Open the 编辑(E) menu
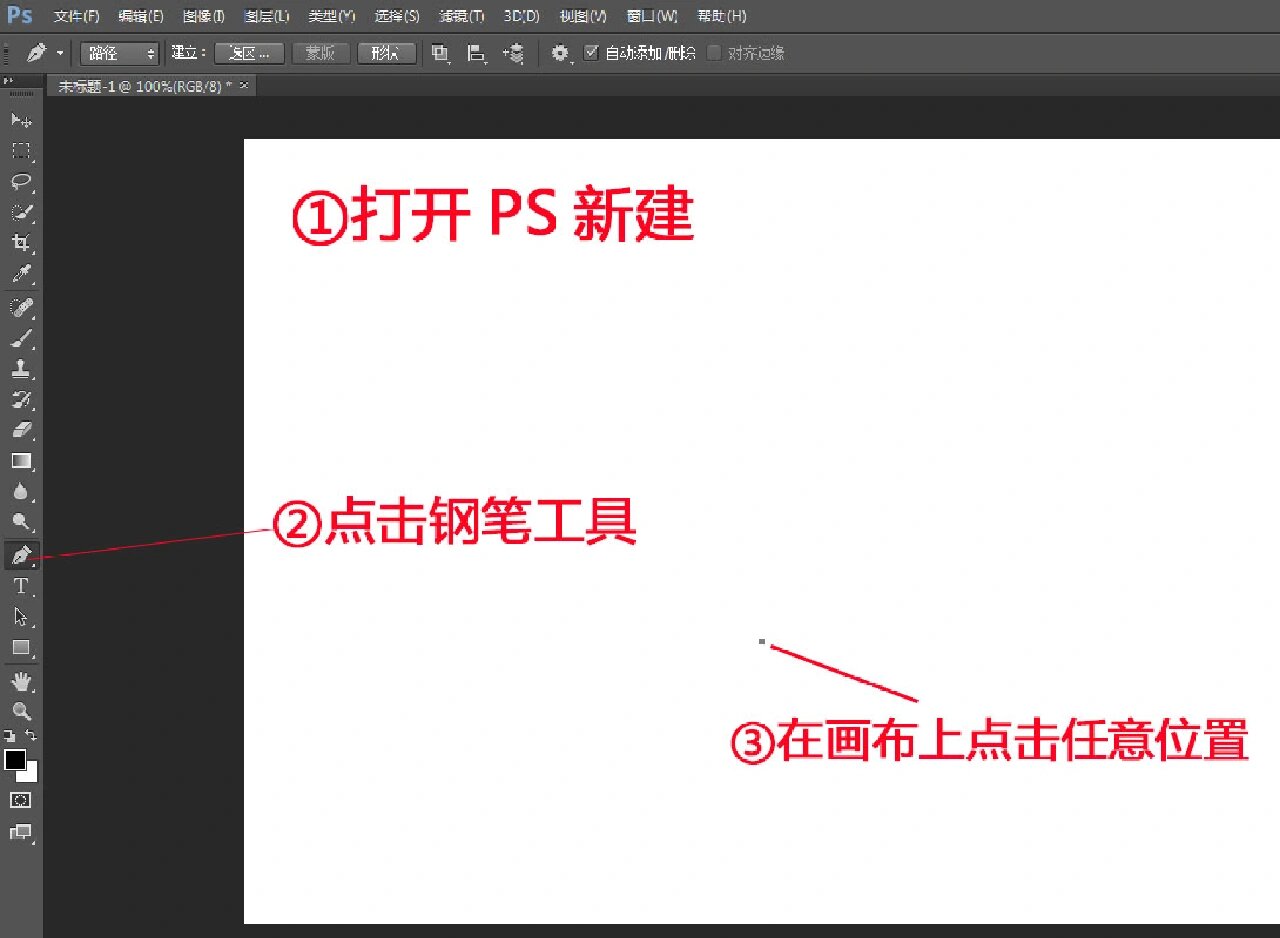This screenshot has height=938, width=1280. pos(140,16)
